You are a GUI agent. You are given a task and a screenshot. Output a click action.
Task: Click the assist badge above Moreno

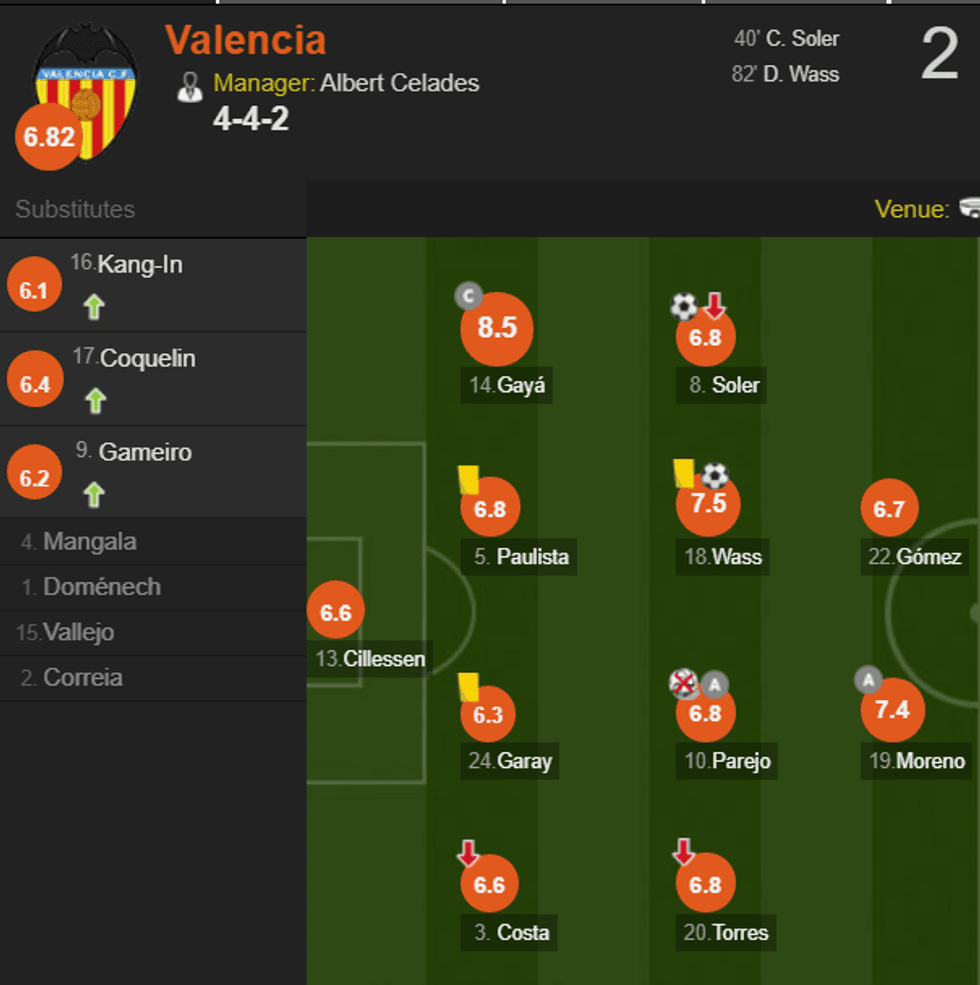868,681
